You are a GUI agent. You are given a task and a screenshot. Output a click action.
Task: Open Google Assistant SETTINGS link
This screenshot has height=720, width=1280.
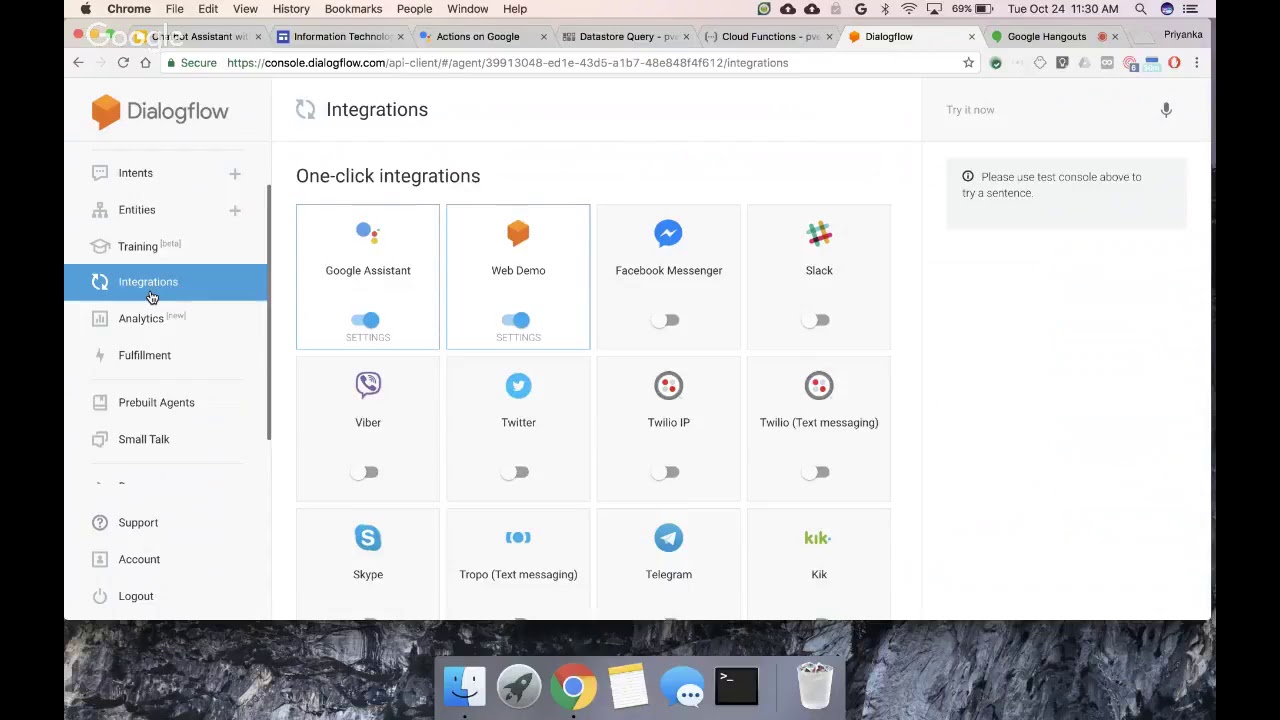tap(368, 338)
